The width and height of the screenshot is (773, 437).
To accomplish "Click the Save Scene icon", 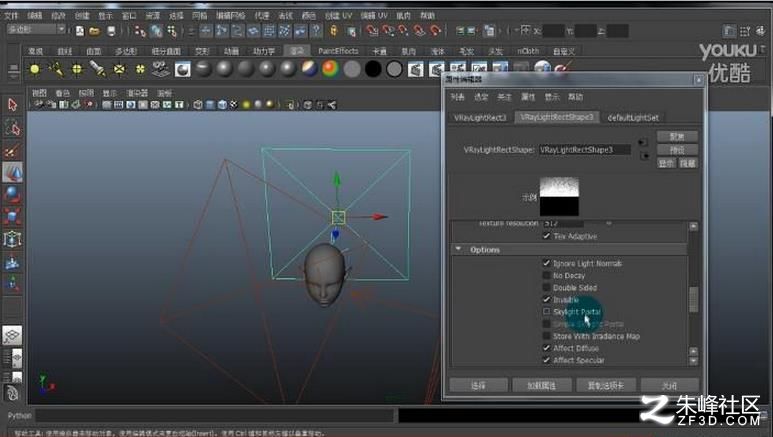I will 111,31.
